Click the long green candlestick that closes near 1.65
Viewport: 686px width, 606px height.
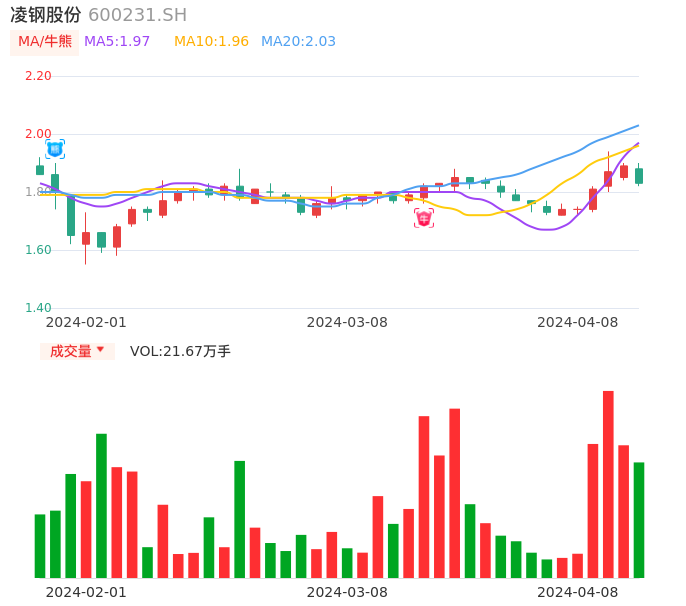point(71,217)
